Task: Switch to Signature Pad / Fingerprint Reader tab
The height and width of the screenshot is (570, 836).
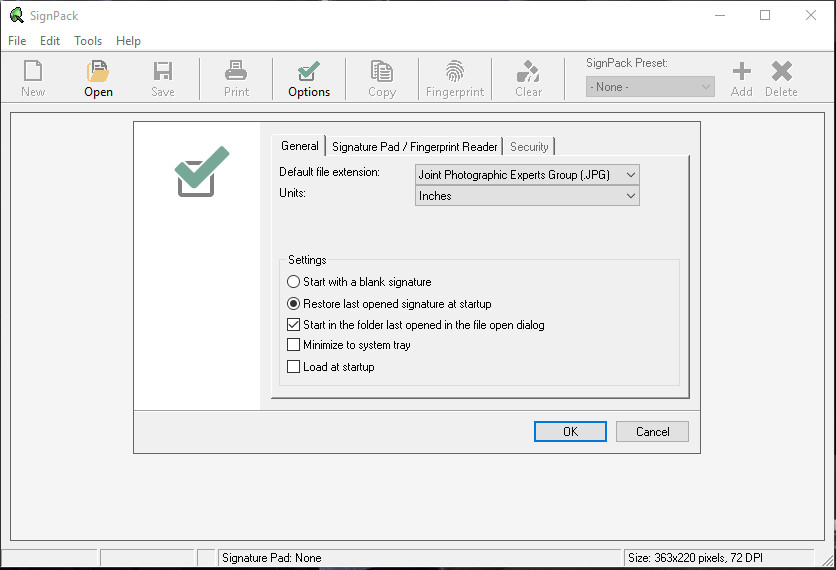Action: pyautogui.click(x=414, y=147)
